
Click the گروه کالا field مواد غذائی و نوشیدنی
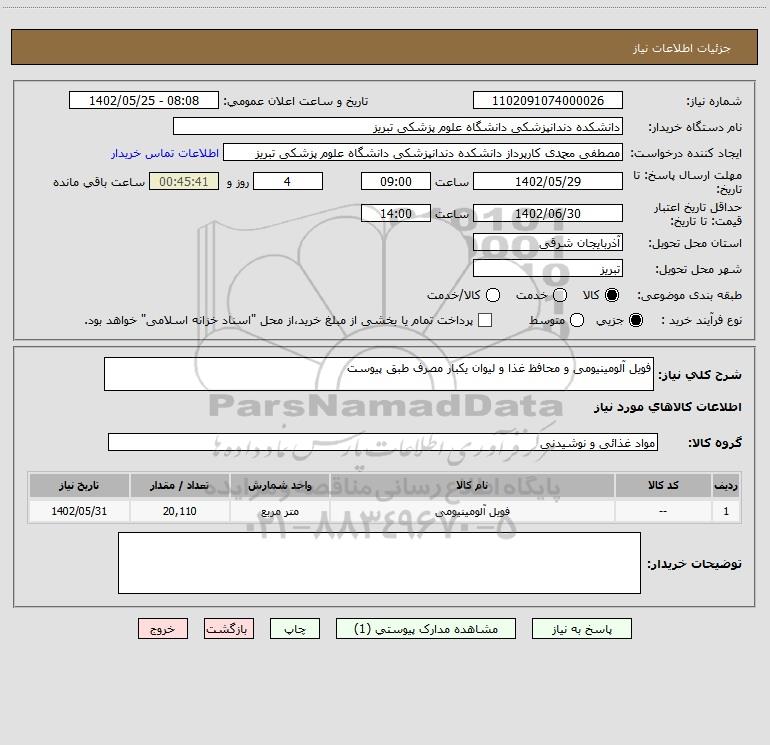383,442
